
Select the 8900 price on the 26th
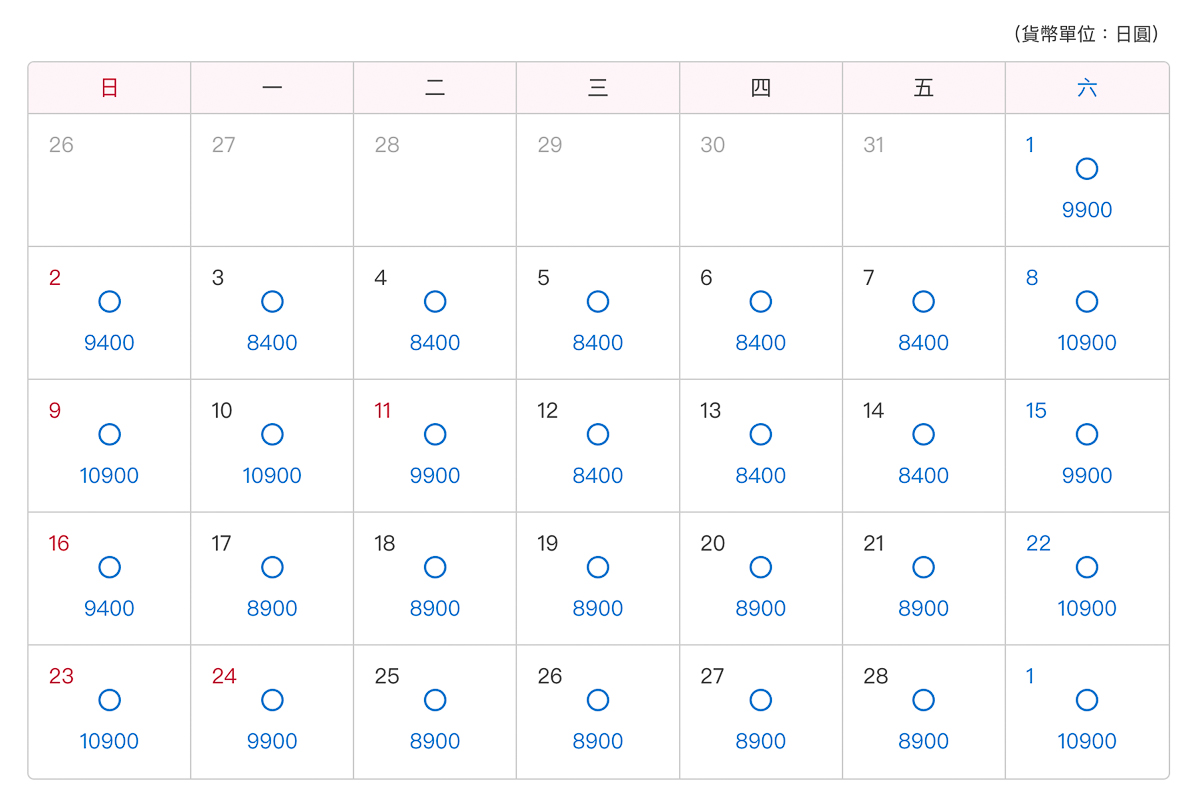598,742
